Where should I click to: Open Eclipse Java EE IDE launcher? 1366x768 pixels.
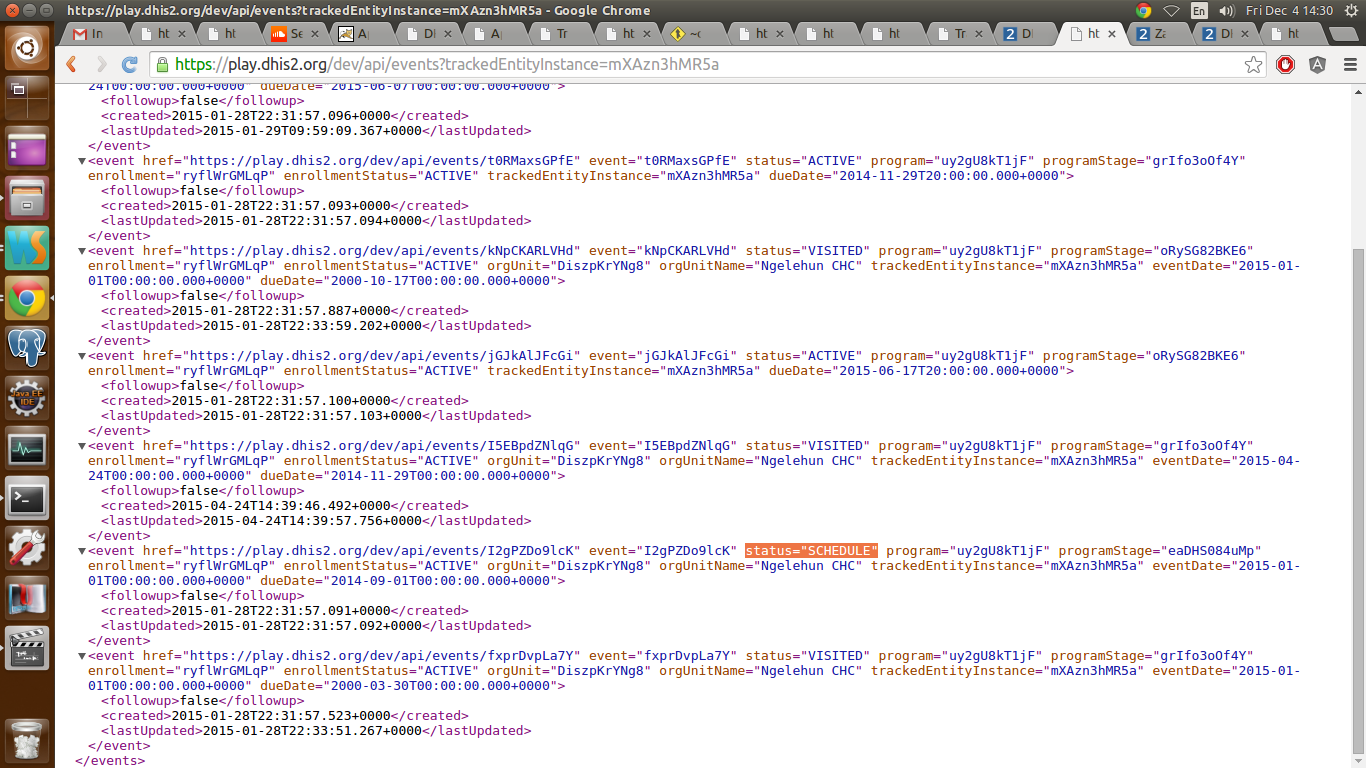pos(27,399)
